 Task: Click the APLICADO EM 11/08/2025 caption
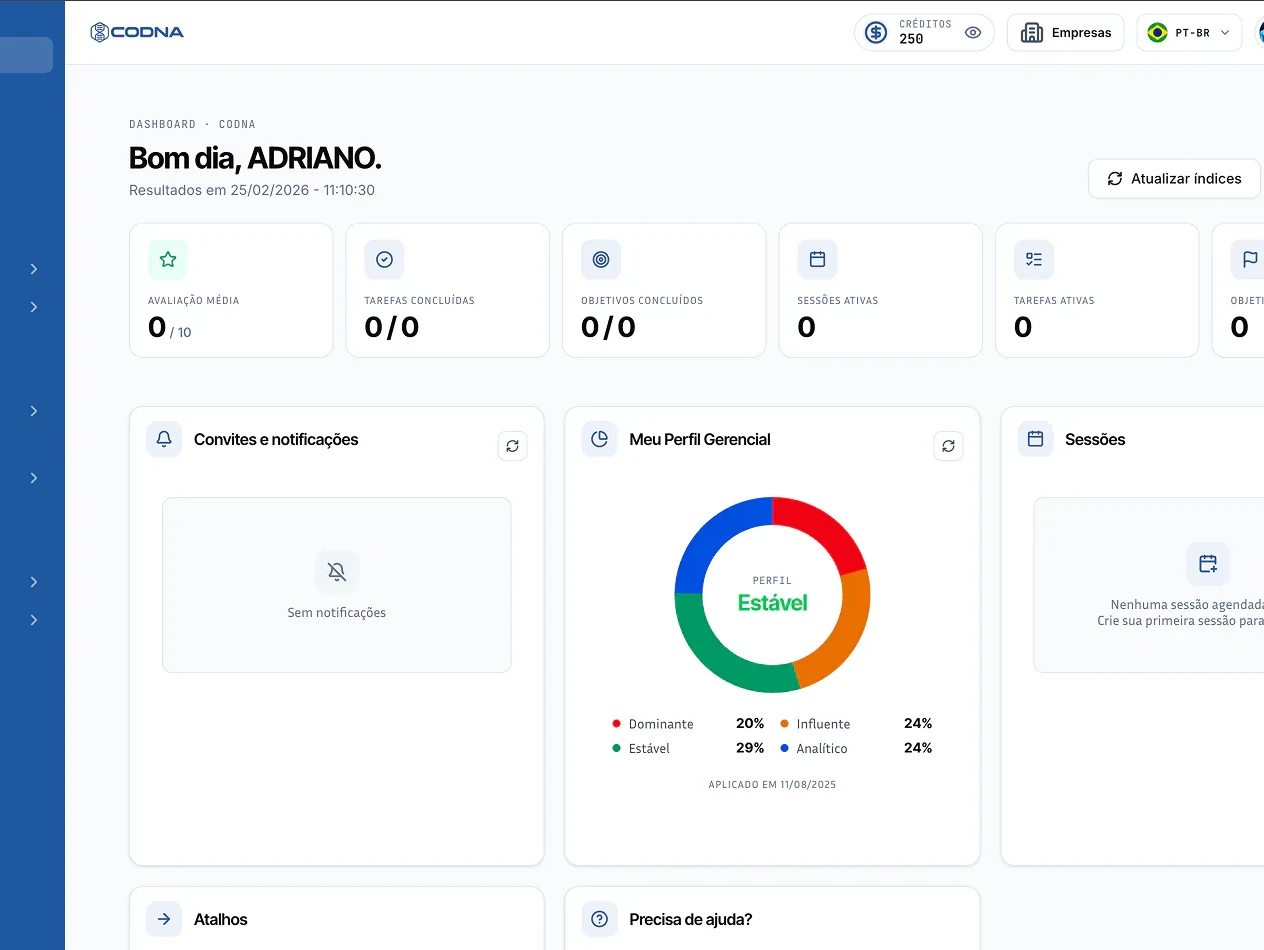click(x=772, y=785)
